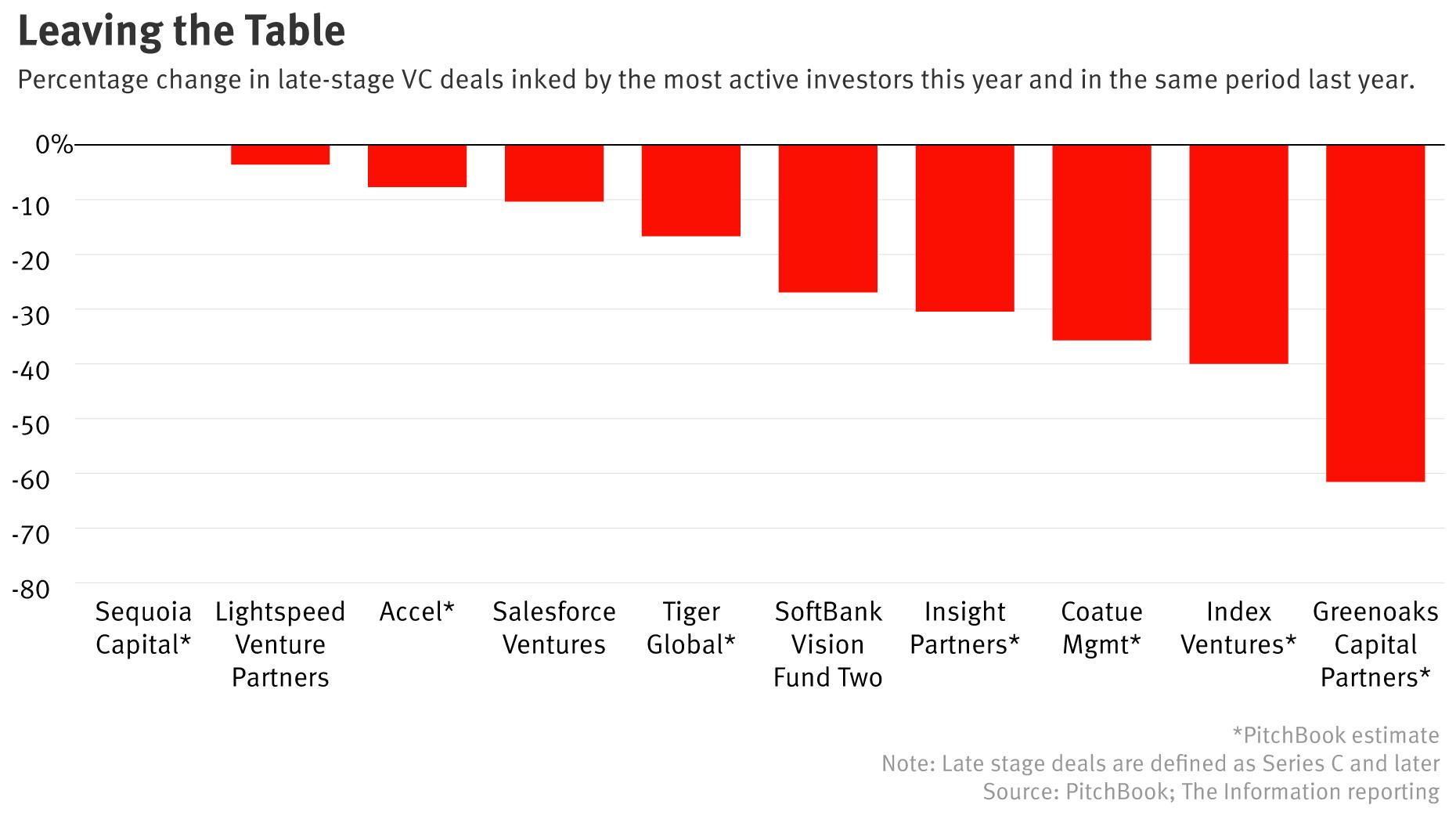1456x819 pixels.
Task: Click the 0% y-axis label
Action: (53, 144)
